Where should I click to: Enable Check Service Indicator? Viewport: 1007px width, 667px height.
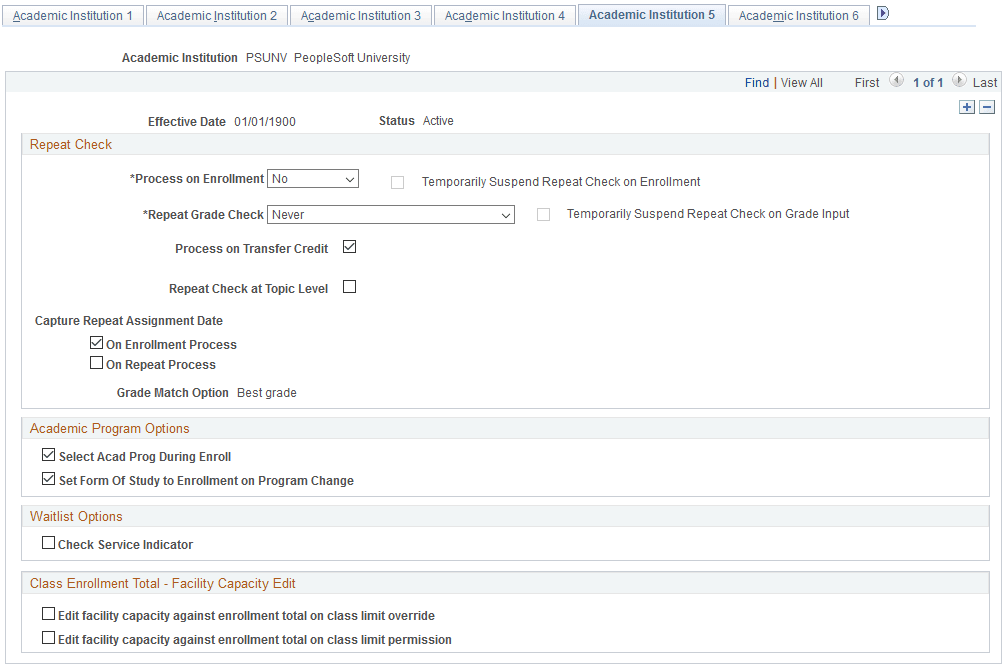pyautogui.click(x=48, y=542)
